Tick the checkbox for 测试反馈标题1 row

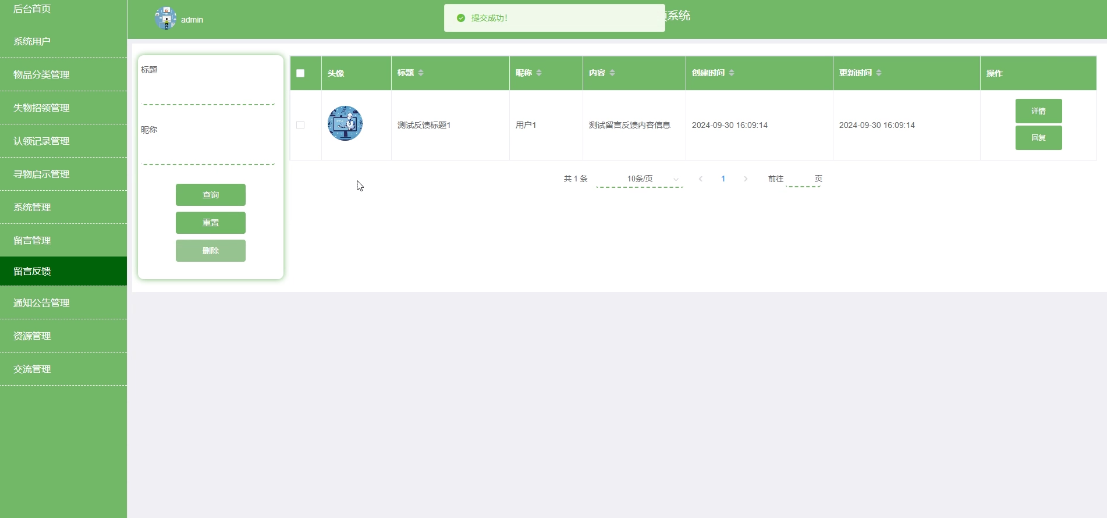300,125
